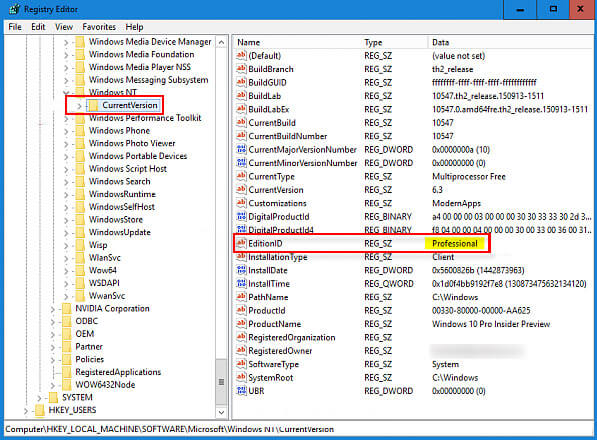Expand the Windows Media Foundation node
Viewport: 597px width, 440px height.
tap(66, 55)
